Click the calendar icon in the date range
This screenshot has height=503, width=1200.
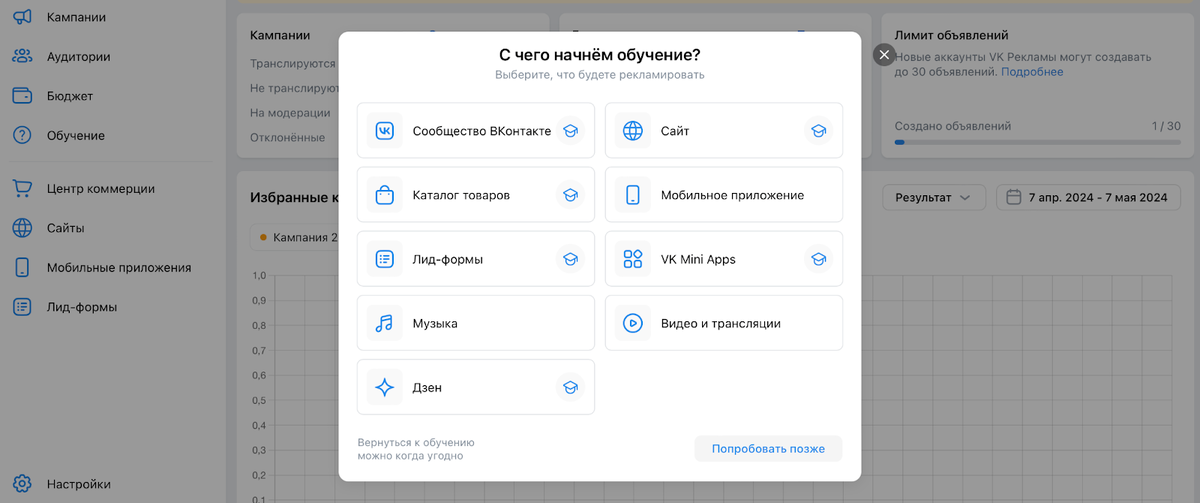tap(1014, 197)
